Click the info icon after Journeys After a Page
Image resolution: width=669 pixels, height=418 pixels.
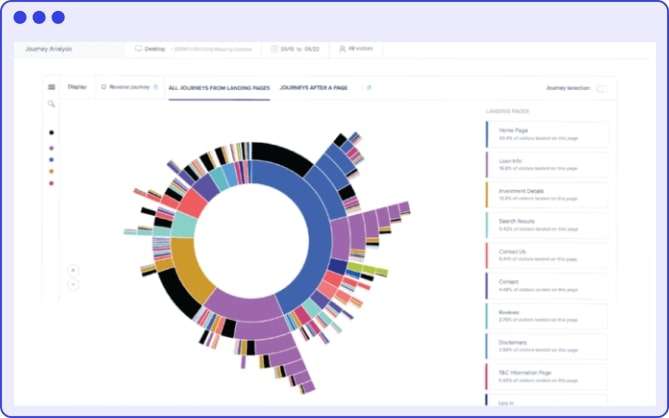pyautogui.click(x=369, y=88)
